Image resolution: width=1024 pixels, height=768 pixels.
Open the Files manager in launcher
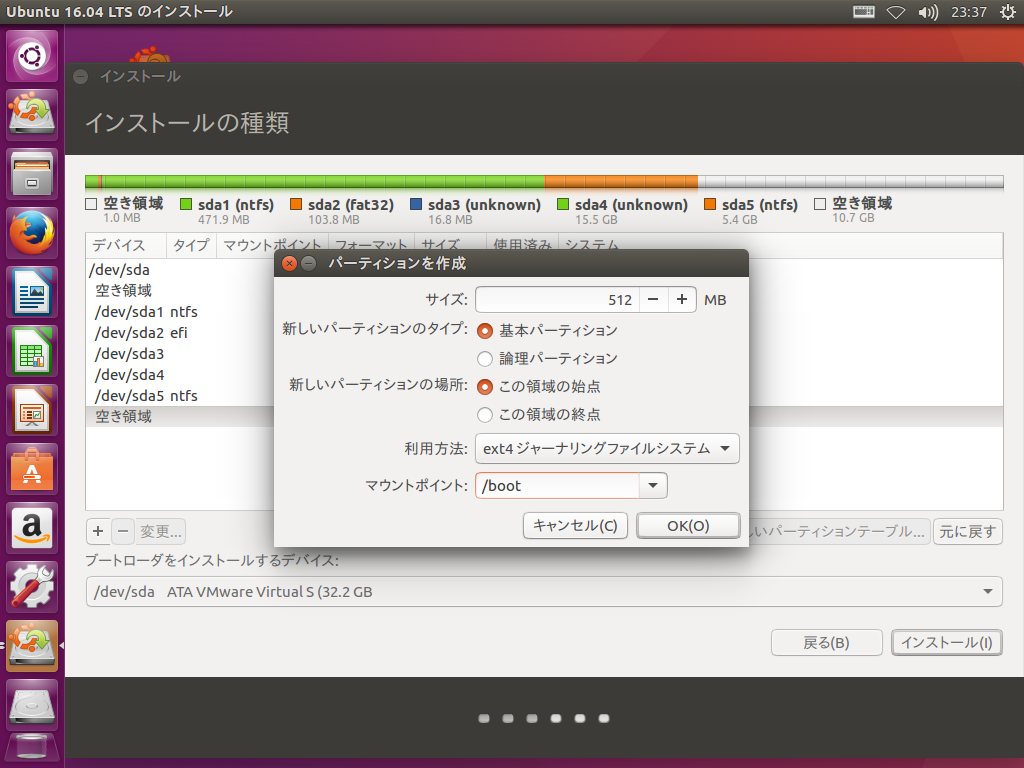click(x=31, y=174)
